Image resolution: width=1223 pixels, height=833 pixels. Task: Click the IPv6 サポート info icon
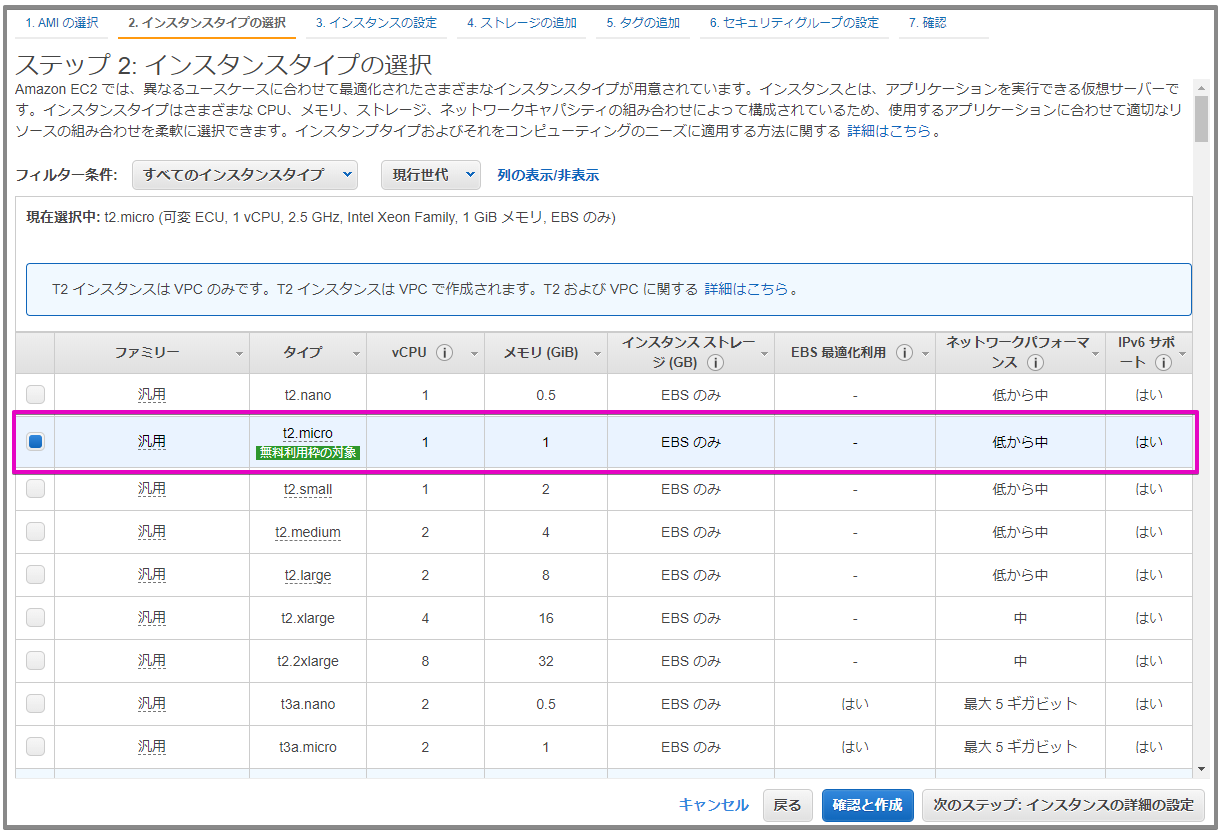[1163, 363]
